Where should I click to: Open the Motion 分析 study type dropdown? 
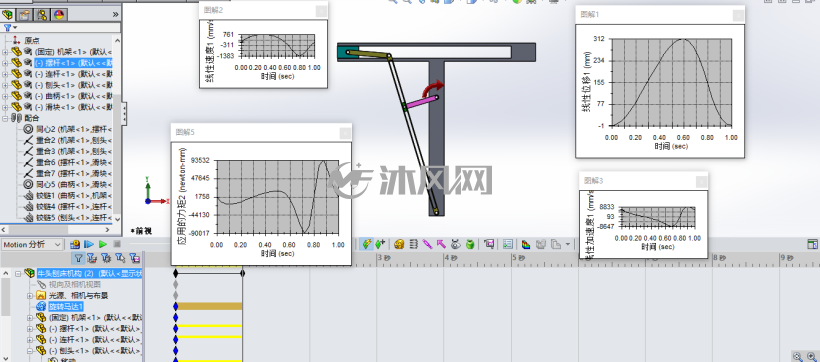(x=32, y=244)
